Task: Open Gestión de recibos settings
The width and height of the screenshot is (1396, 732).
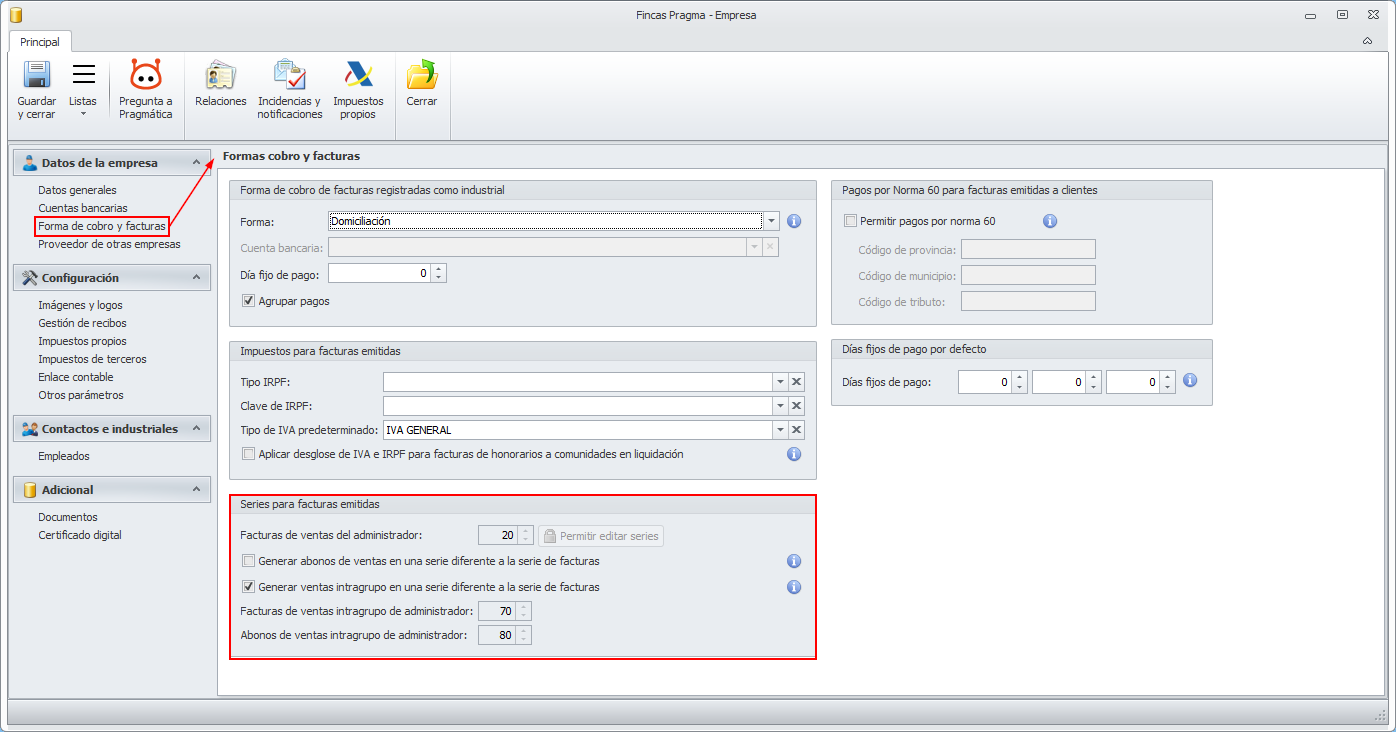Action: pyautogui.click(x=82, y=323)
